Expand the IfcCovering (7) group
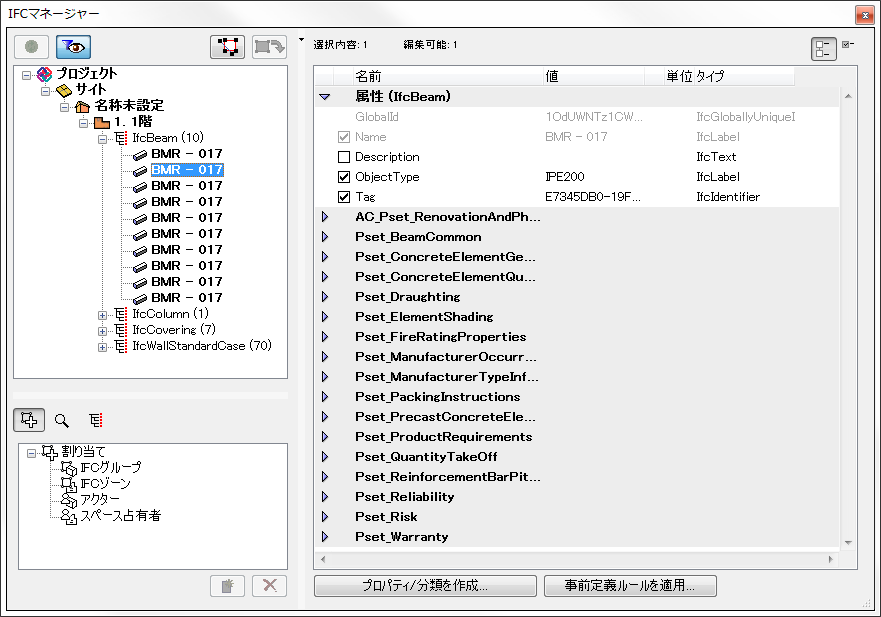 102,331
